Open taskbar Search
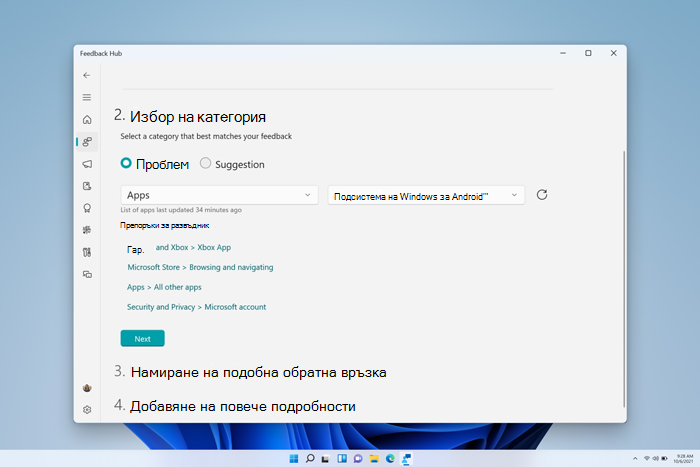 pos(310,459)
